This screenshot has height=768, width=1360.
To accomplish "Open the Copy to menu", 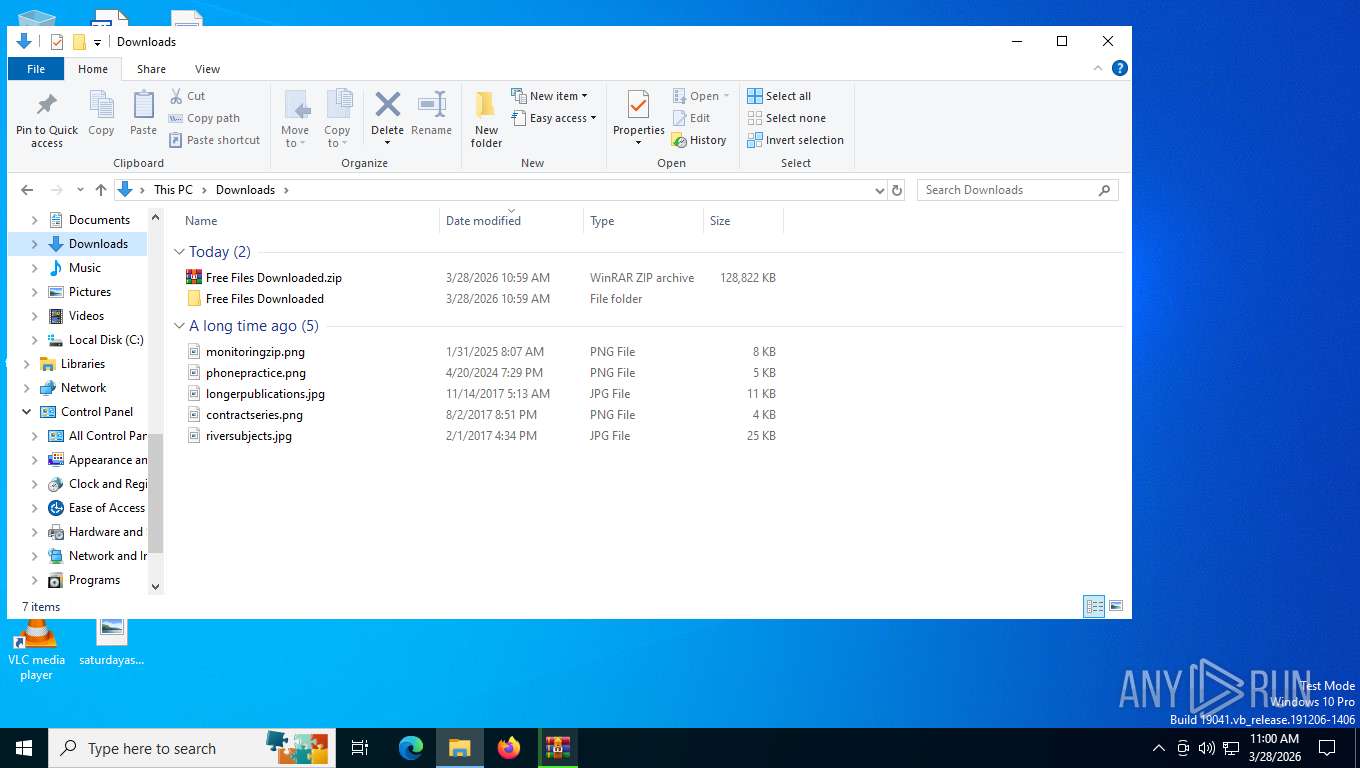I will pyautogui.click(x=337, y=119).
